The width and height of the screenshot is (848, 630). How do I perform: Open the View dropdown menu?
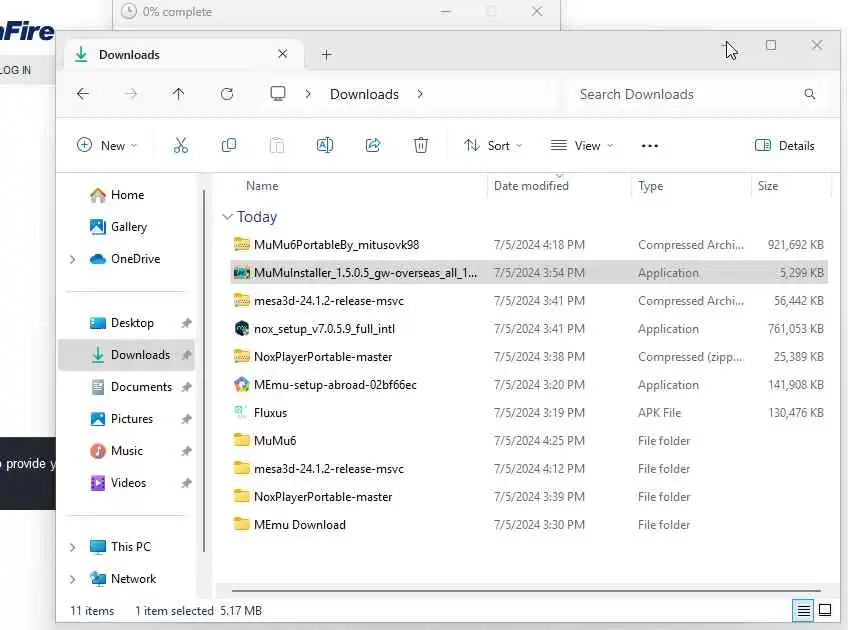tap(582, 145)
